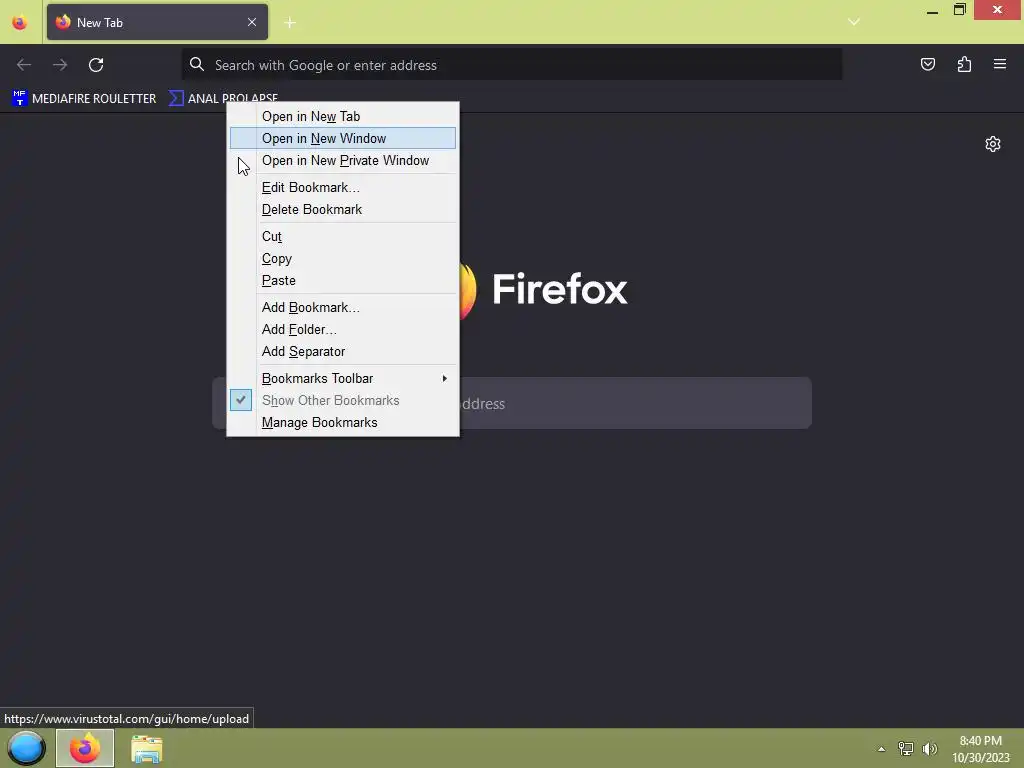Choose Open in New Private Window

(343, 161)
